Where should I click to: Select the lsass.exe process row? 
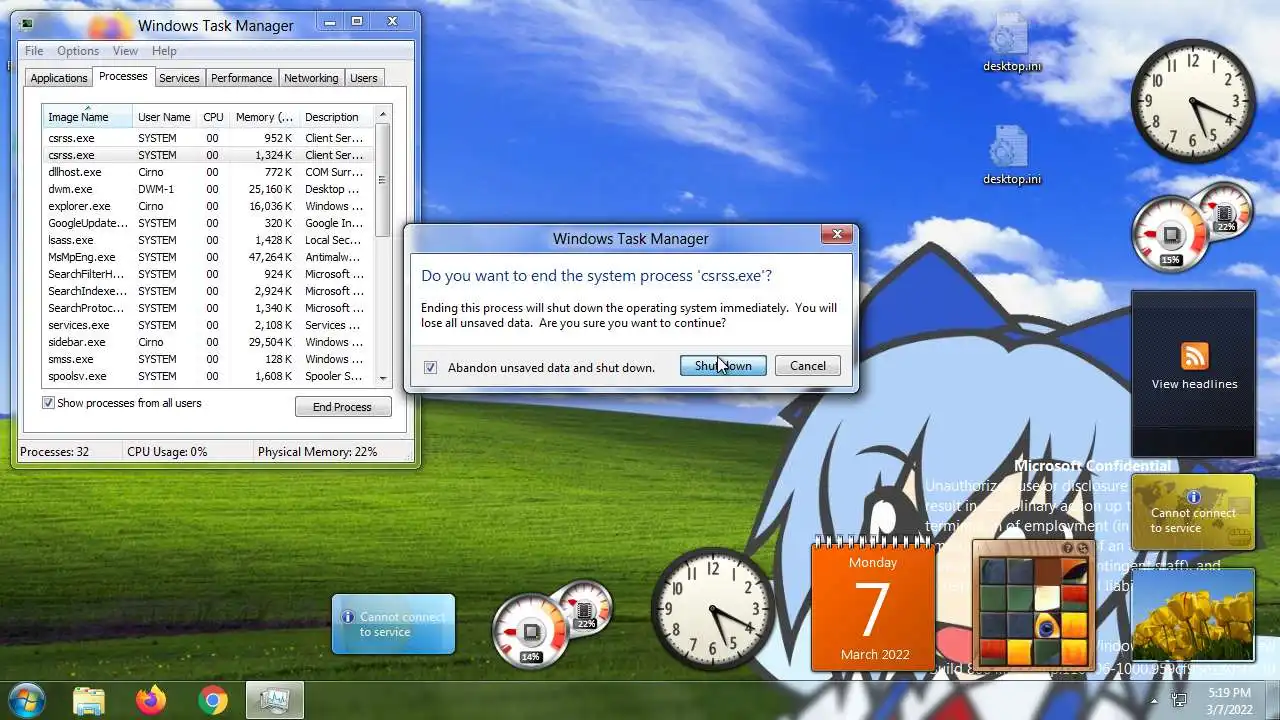[207, 240]
